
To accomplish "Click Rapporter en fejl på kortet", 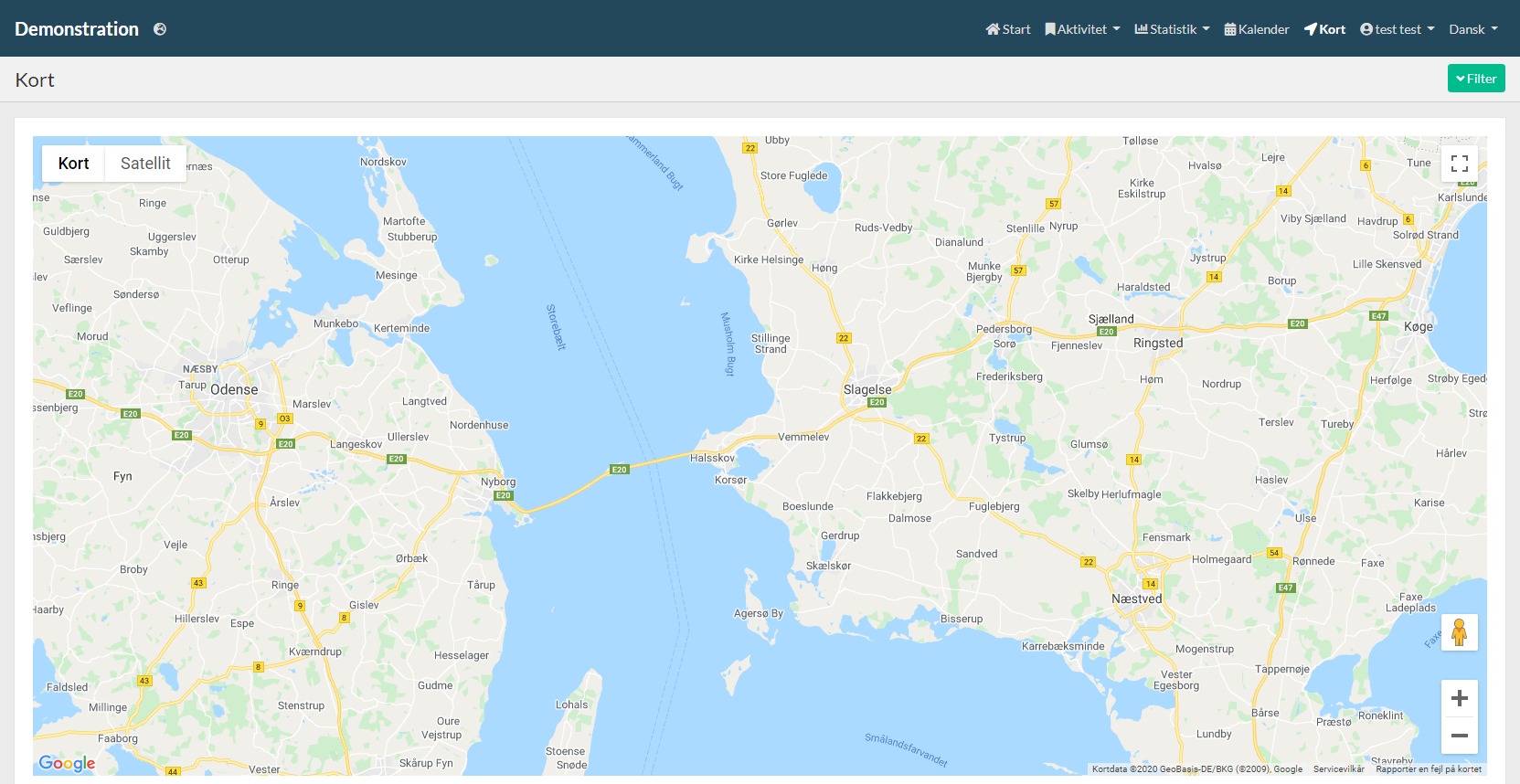I will [1428, 769].
